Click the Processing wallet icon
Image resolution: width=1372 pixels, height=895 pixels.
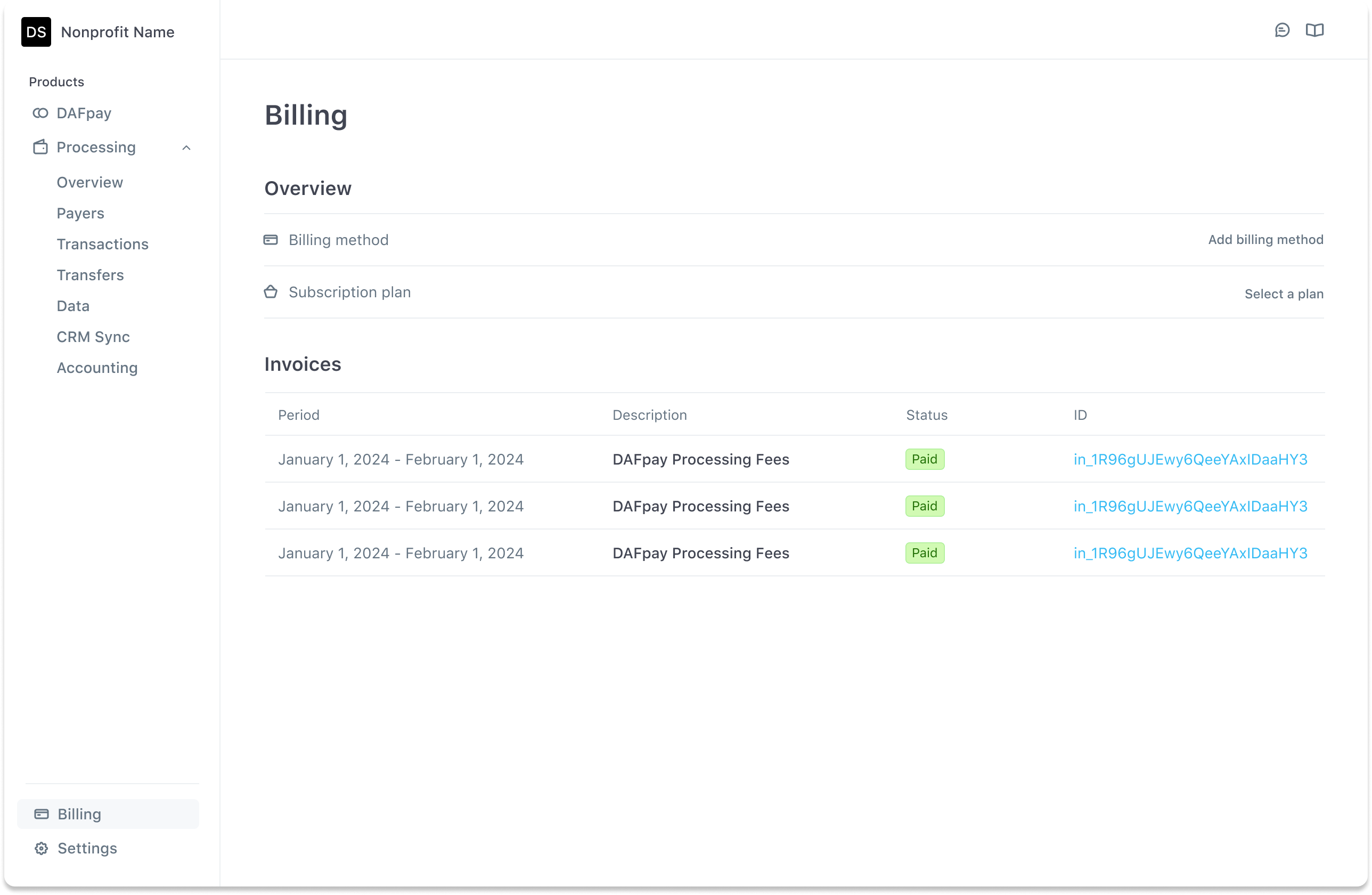(x=40, y=147)
